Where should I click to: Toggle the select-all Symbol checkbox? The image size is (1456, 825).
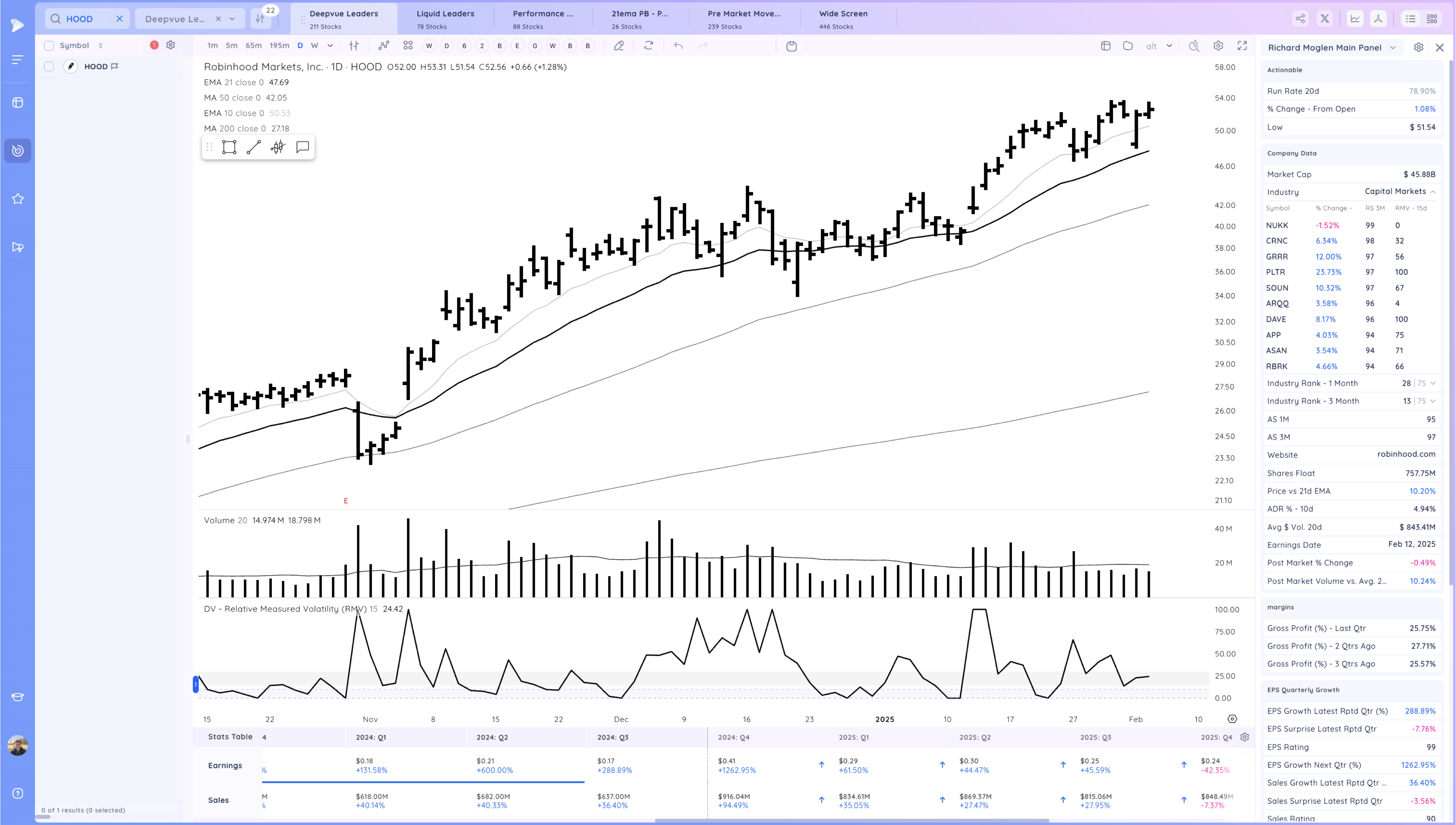pyautogui.click(x=49, y=46)
